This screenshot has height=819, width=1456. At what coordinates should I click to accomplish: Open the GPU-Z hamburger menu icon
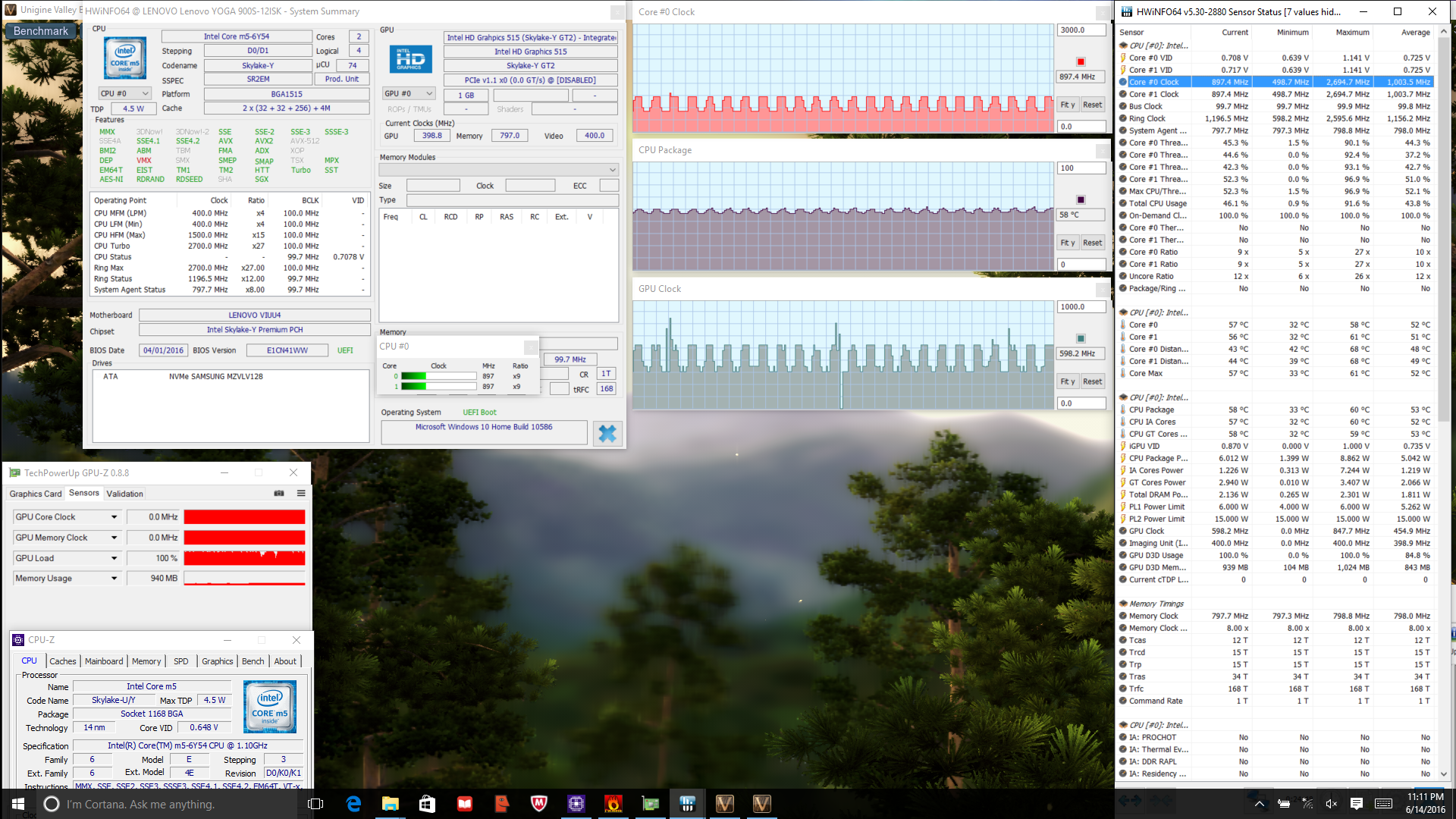point(301,493)
